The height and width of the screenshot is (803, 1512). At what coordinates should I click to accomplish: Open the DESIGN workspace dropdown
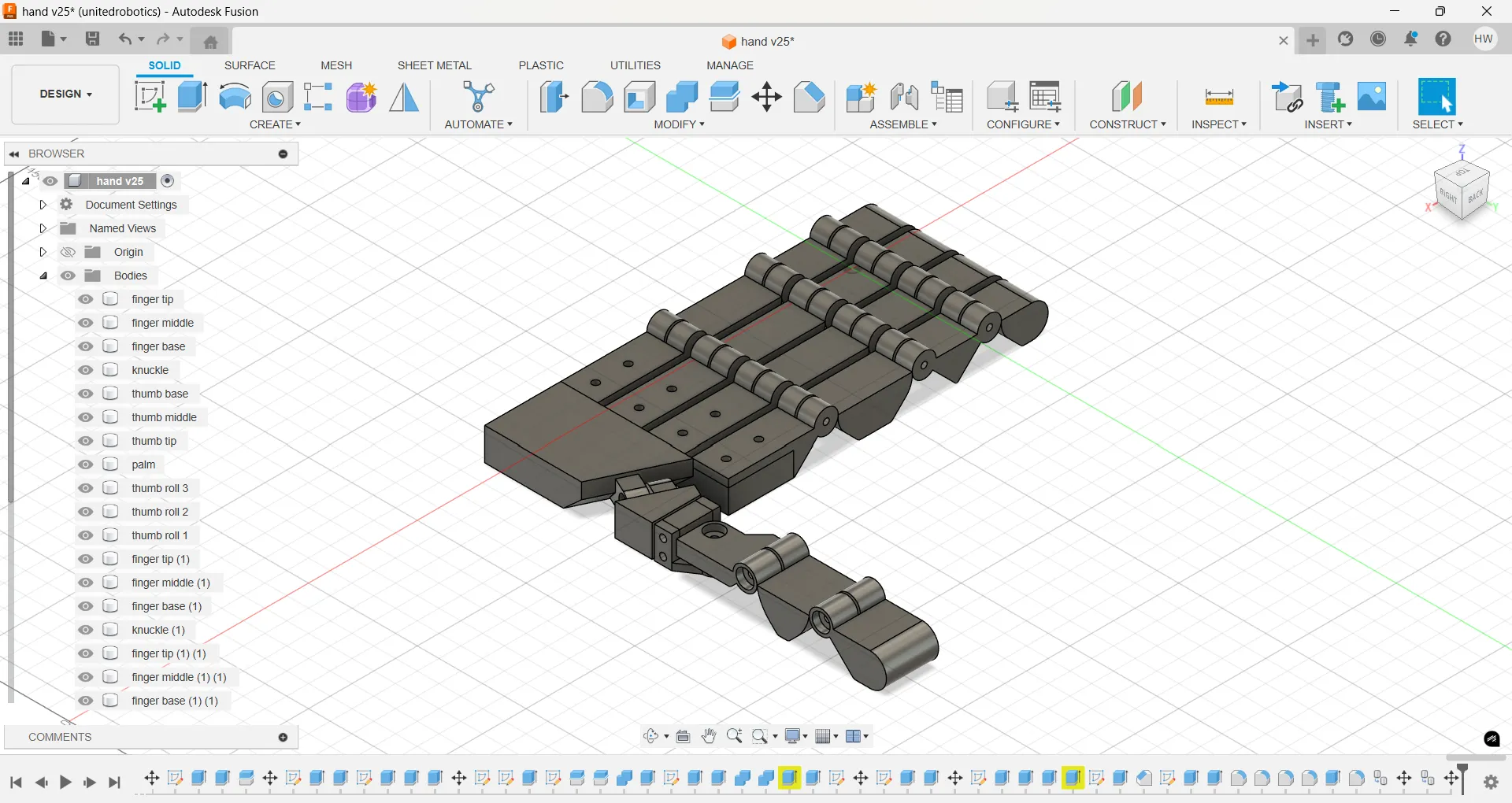coord(65,94)
